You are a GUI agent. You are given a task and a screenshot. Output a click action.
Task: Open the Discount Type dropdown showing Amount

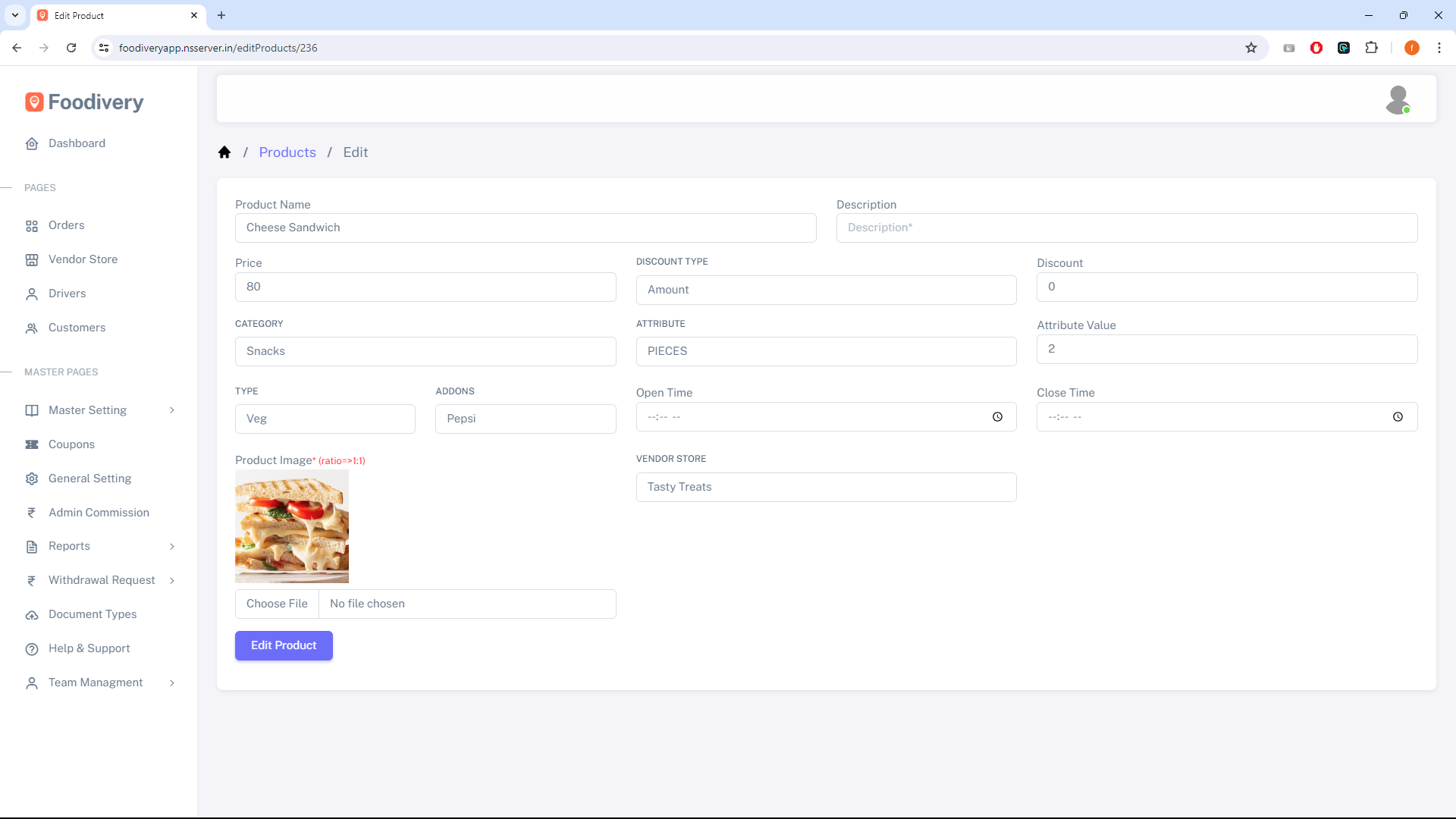coord(826,290)
